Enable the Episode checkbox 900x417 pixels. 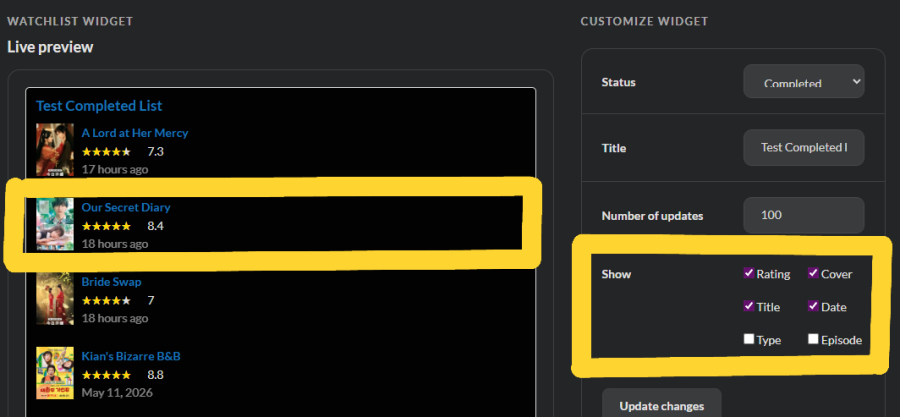813,339
